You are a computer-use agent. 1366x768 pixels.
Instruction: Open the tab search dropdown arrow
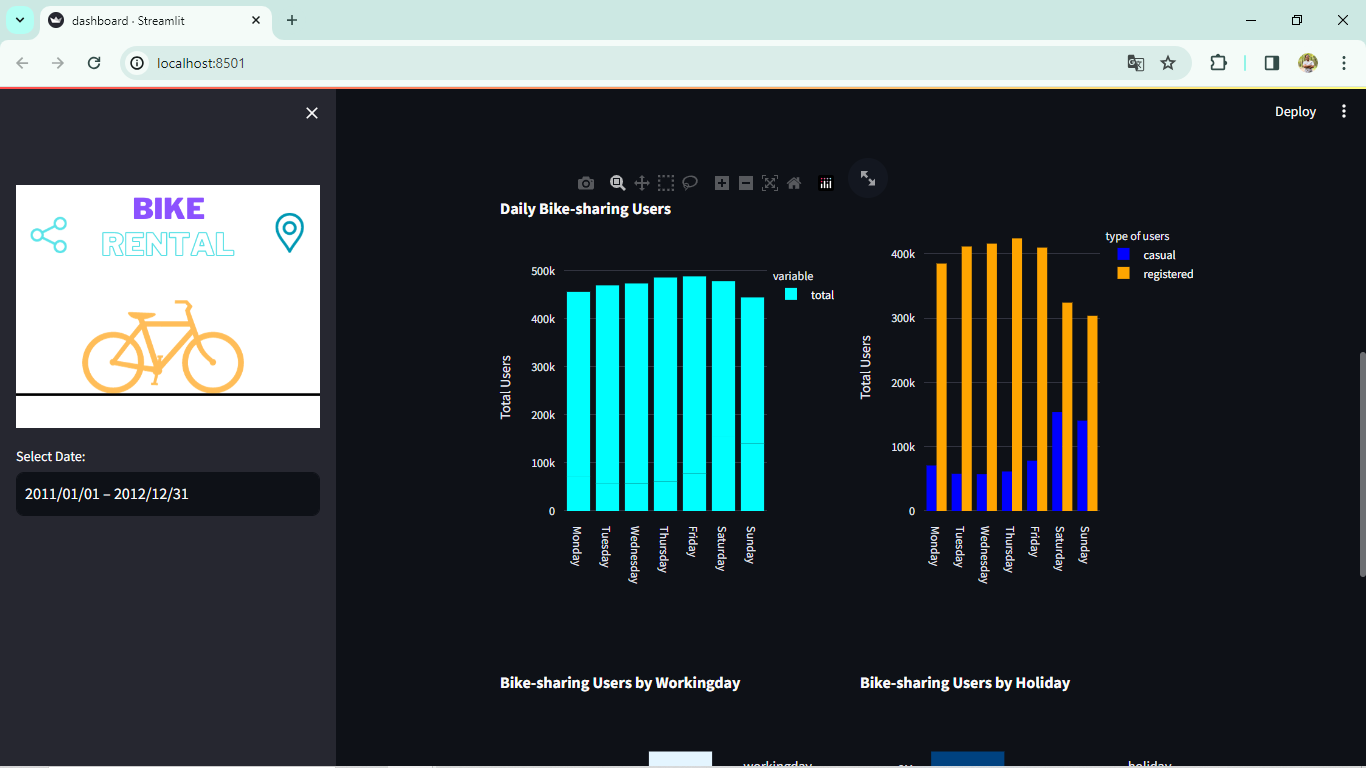pyautogui.click(x=20, y=20)
